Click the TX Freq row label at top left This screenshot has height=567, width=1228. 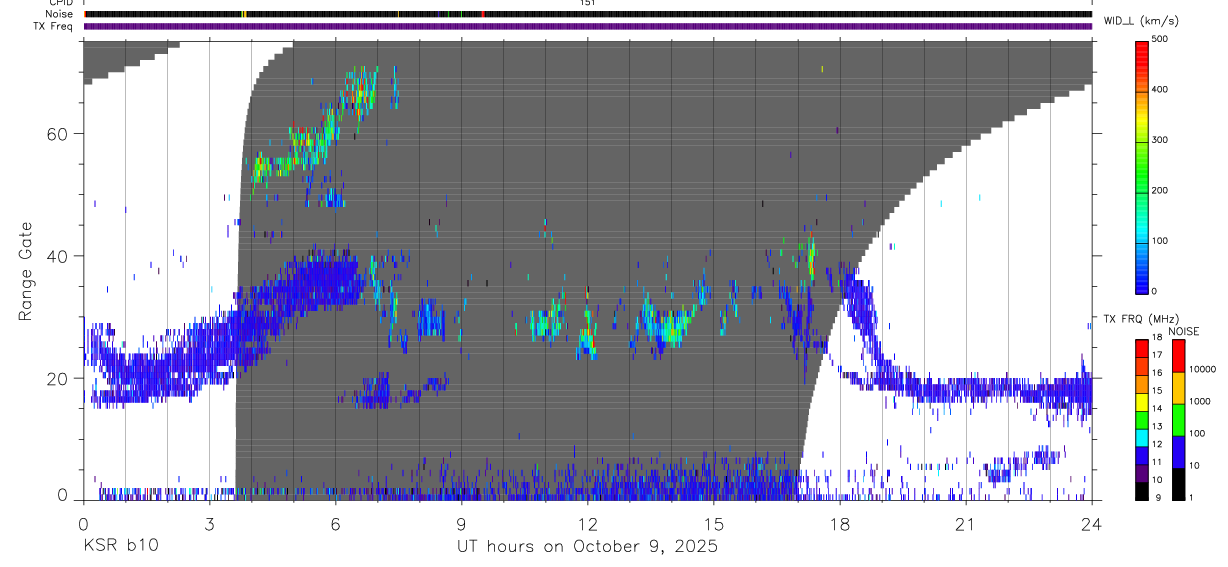[x=54, y=26]
